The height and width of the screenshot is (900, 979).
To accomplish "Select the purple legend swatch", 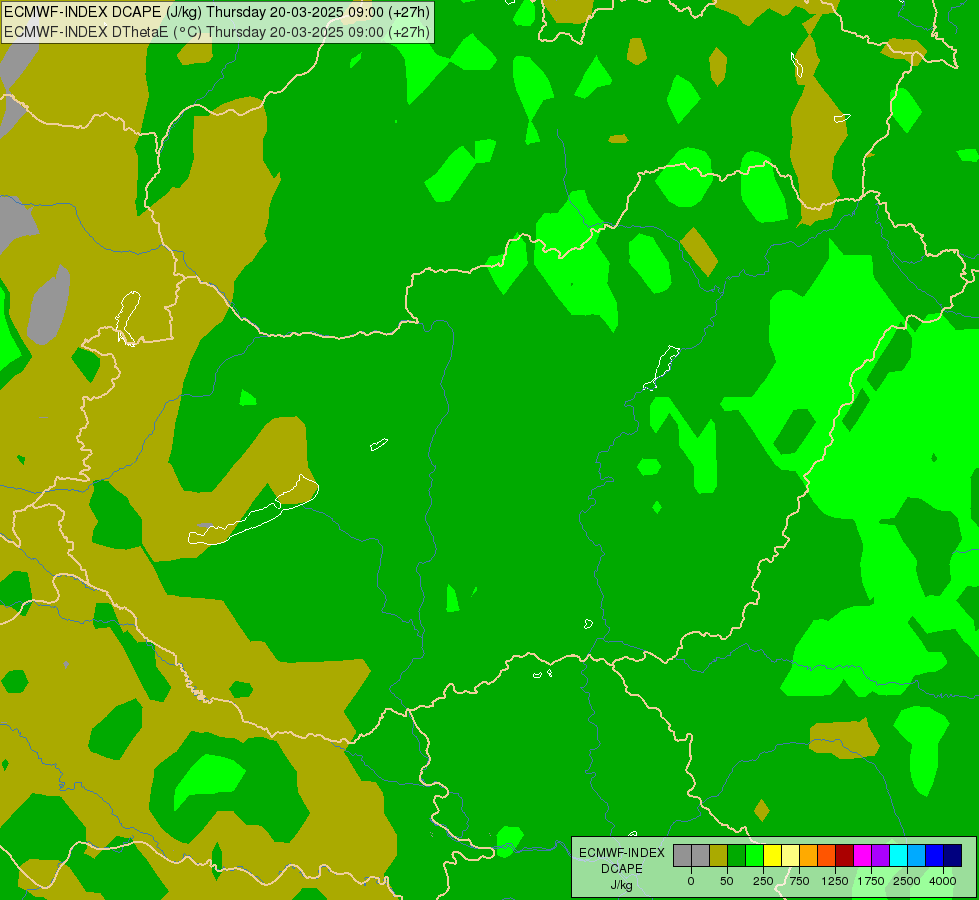I will tap(880, 855).
